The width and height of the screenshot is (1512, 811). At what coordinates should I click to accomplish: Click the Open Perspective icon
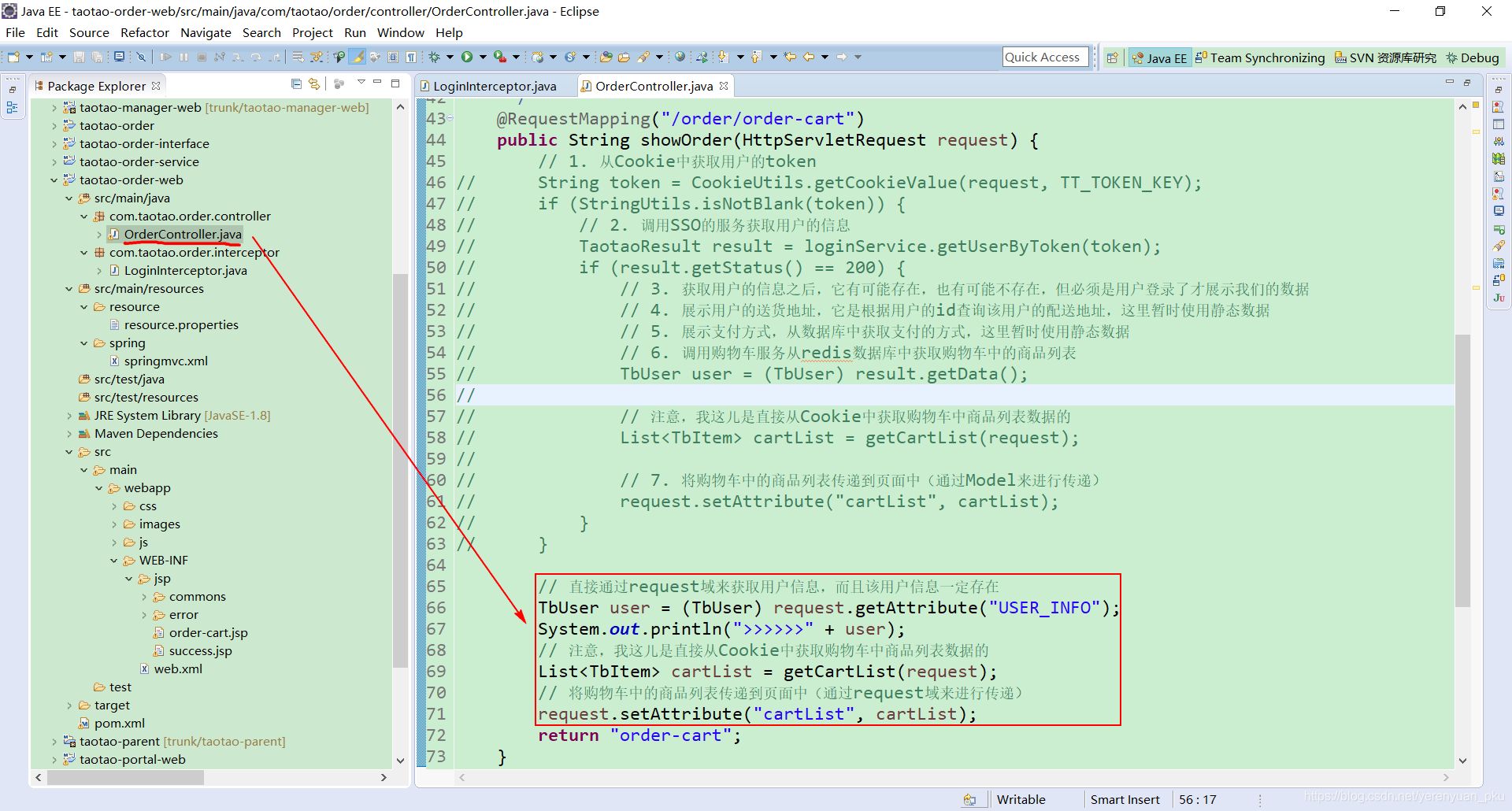coord(1112,57)
